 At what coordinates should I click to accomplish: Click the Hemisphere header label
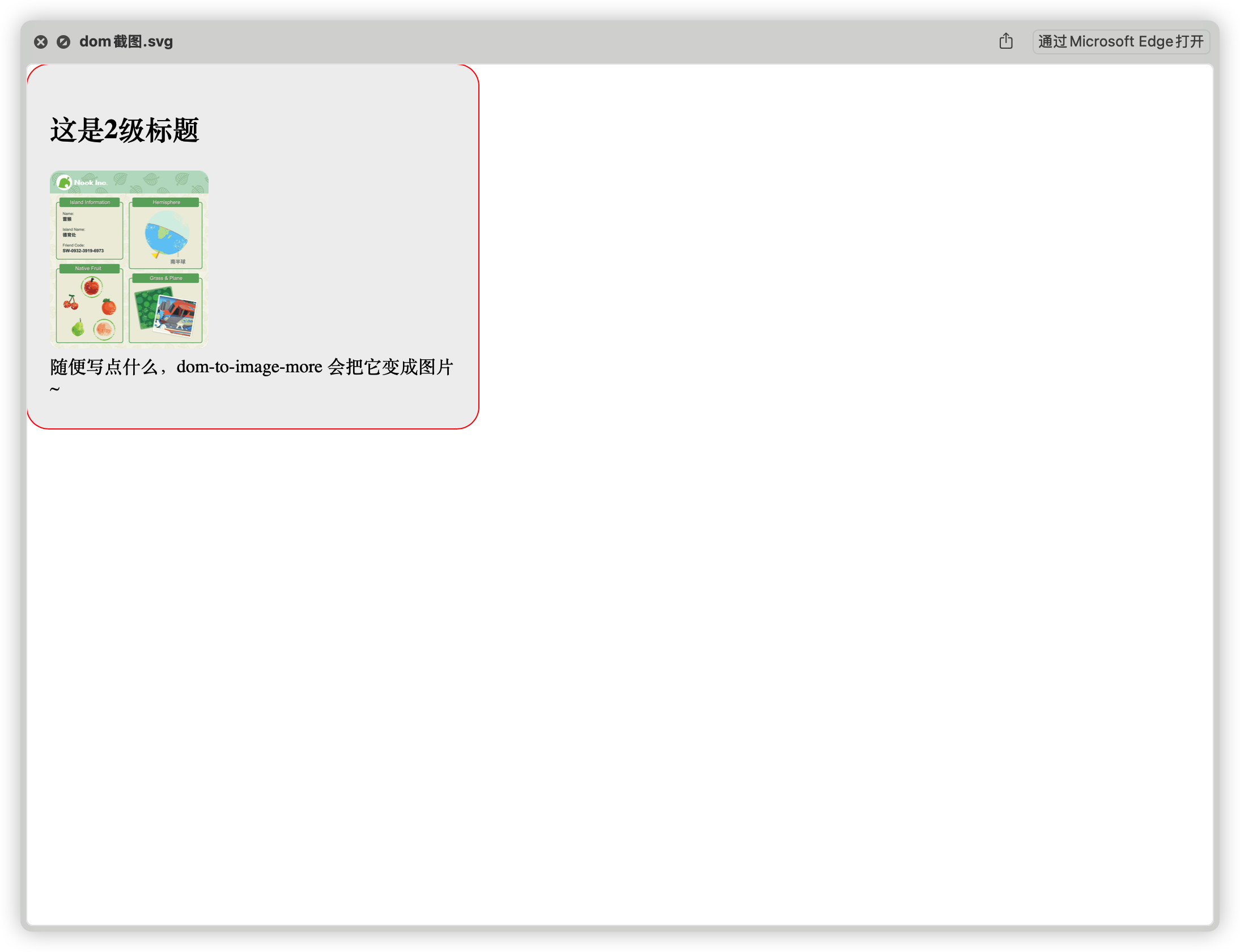[166, 202]
